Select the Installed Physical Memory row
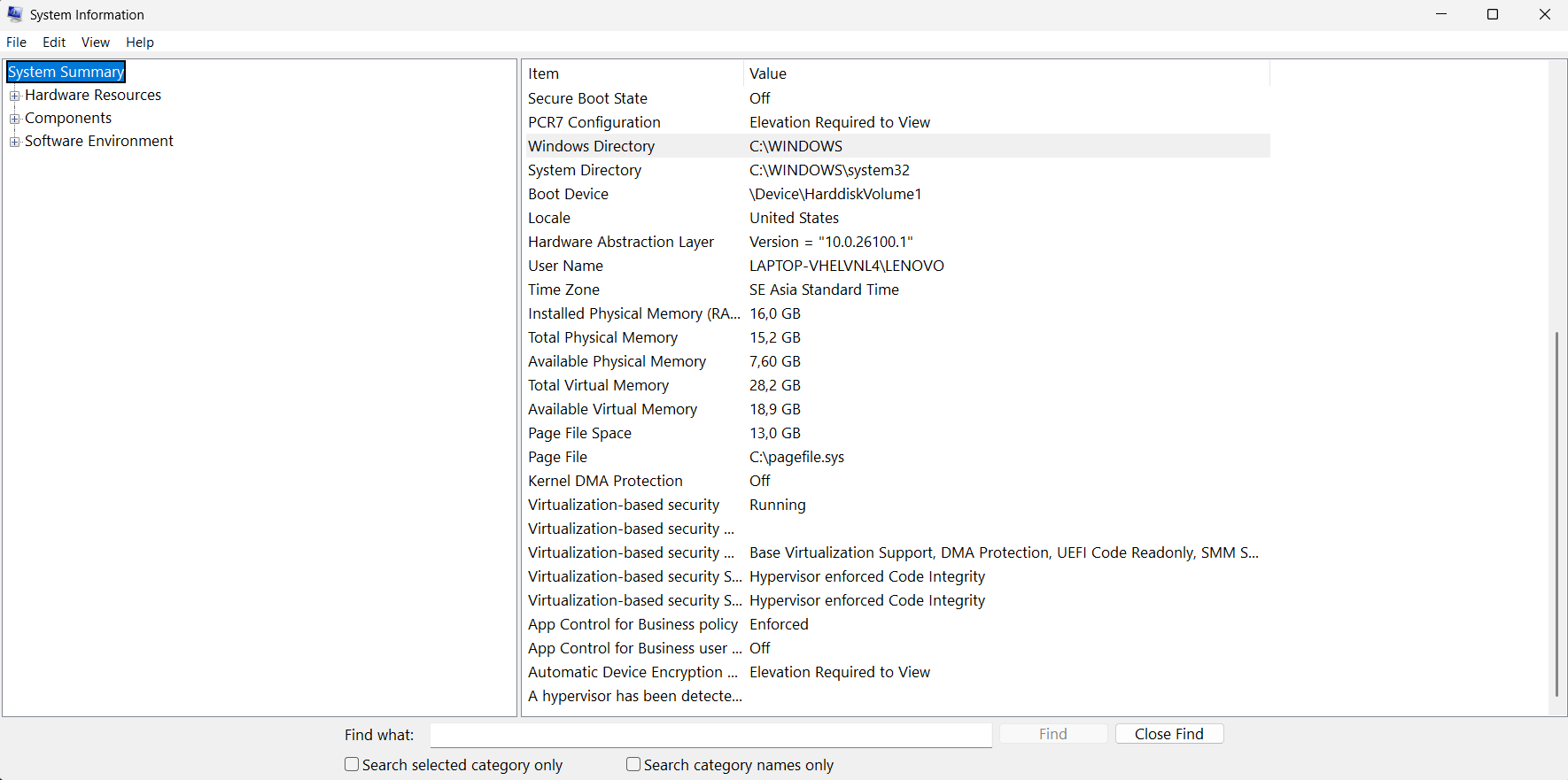 [897, 313]
